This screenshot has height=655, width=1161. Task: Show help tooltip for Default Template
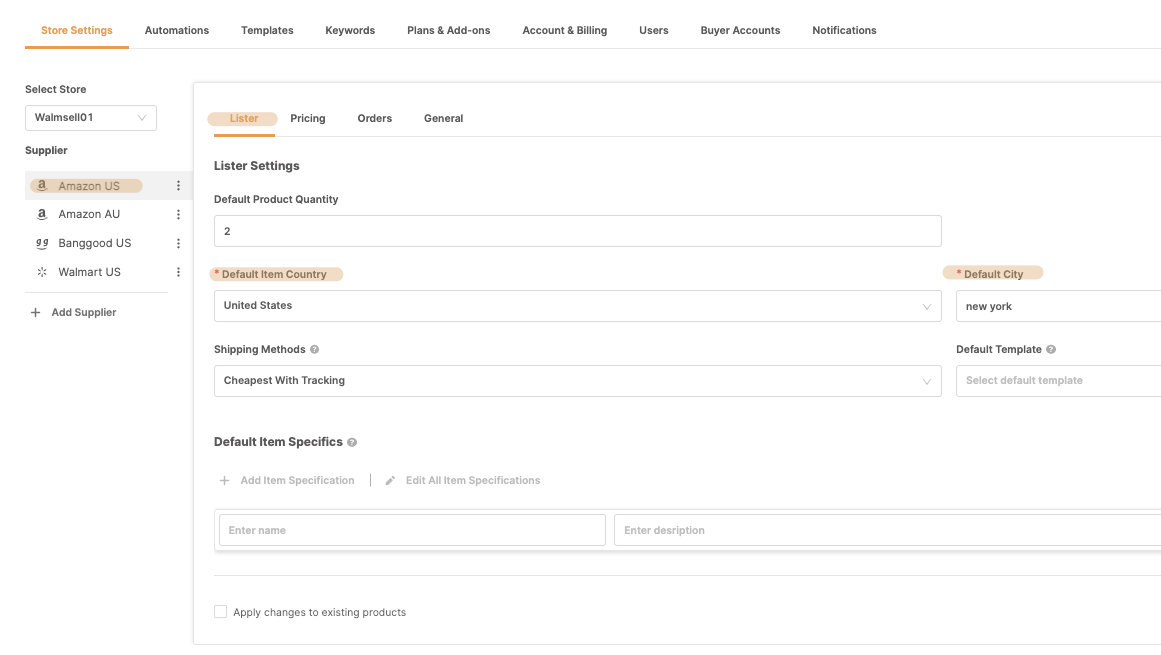1051,349
